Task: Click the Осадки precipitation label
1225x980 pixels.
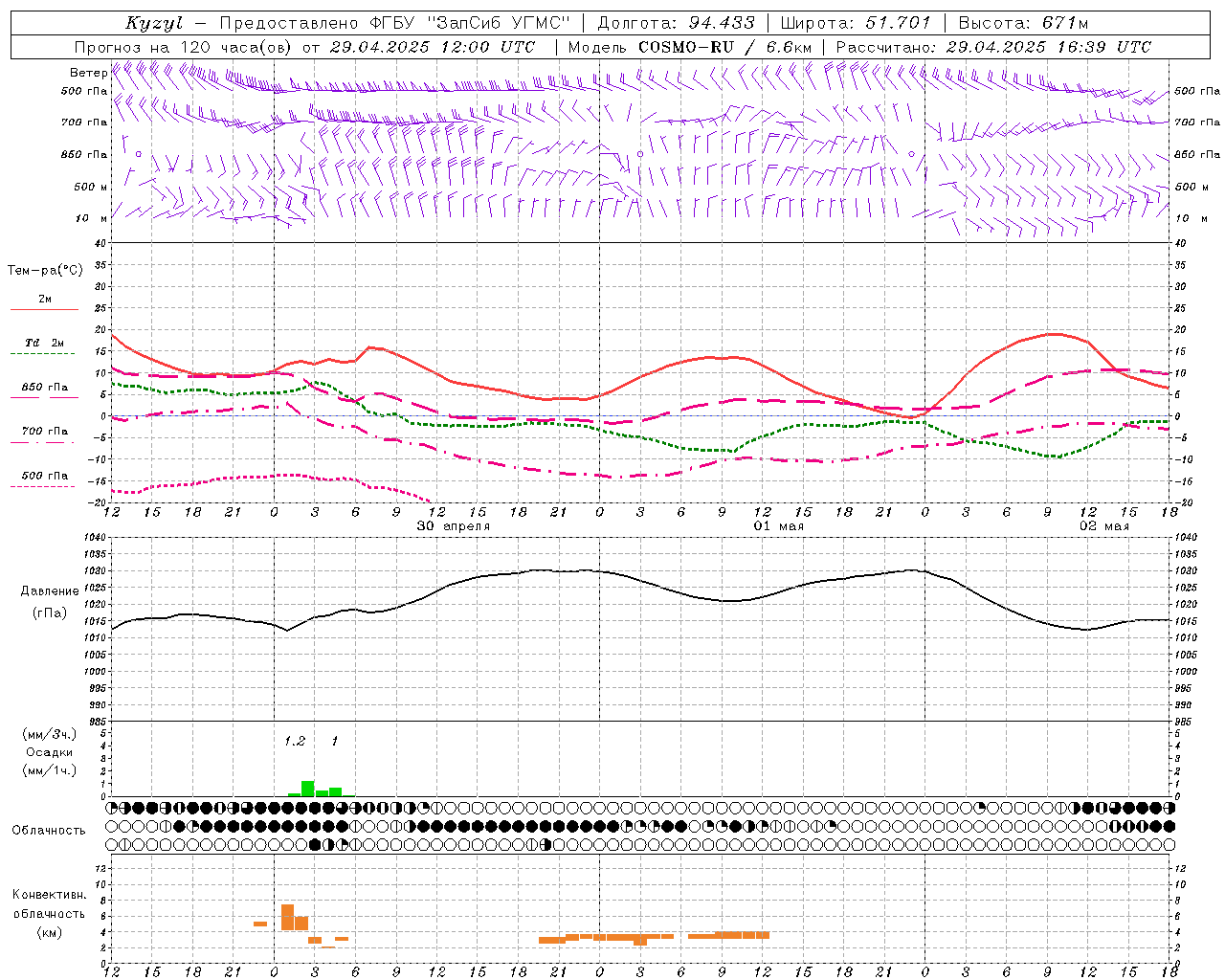Action: (x=49, y=752)
